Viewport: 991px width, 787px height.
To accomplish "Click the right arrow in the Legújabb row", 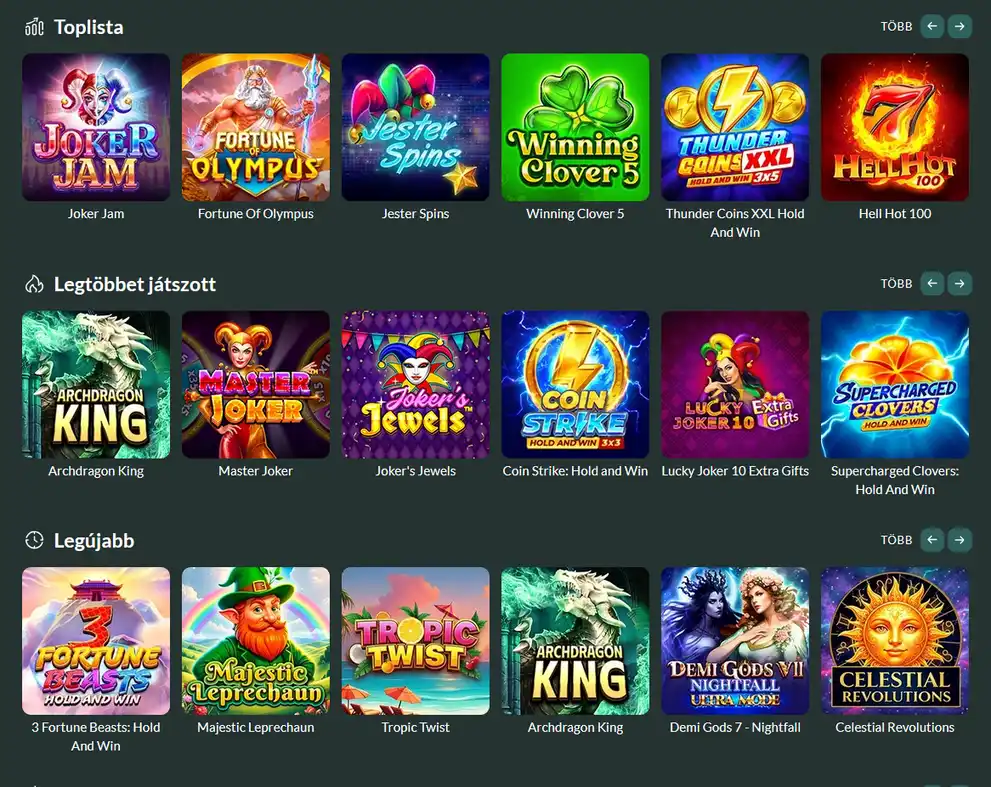I will point(959,540).
